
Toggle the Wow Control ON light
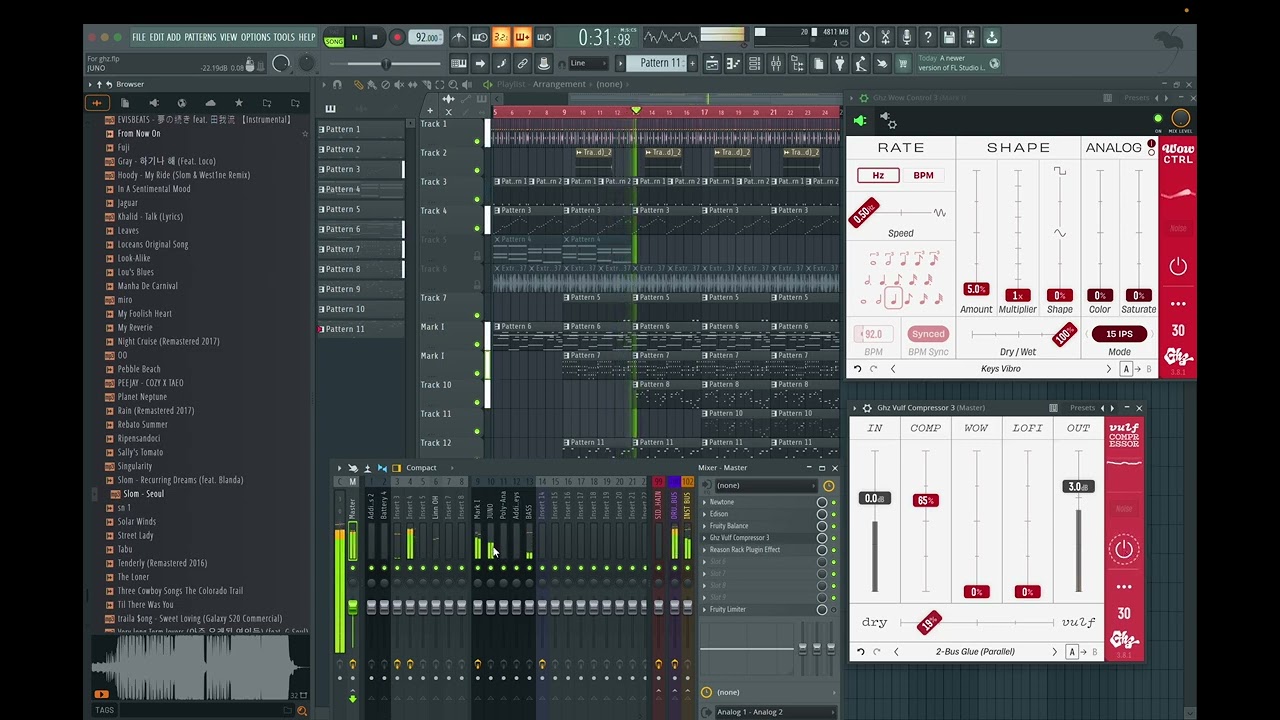(1158, 119)
